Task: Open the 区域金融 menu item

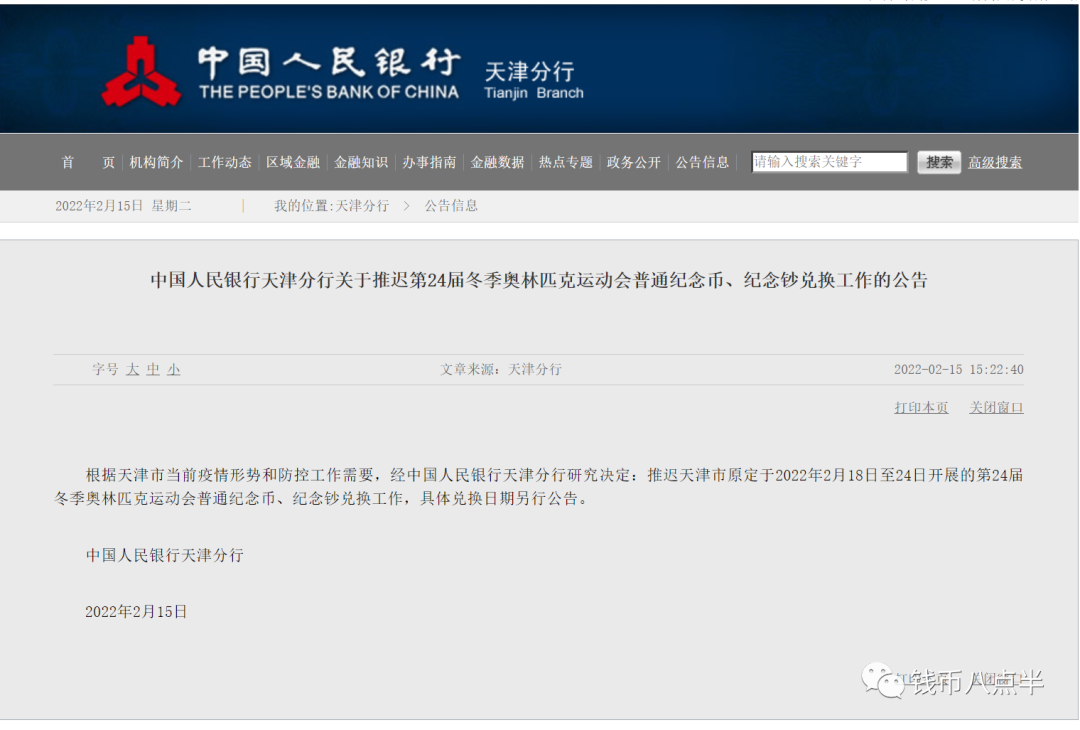Action: click(x=293, y=163)
